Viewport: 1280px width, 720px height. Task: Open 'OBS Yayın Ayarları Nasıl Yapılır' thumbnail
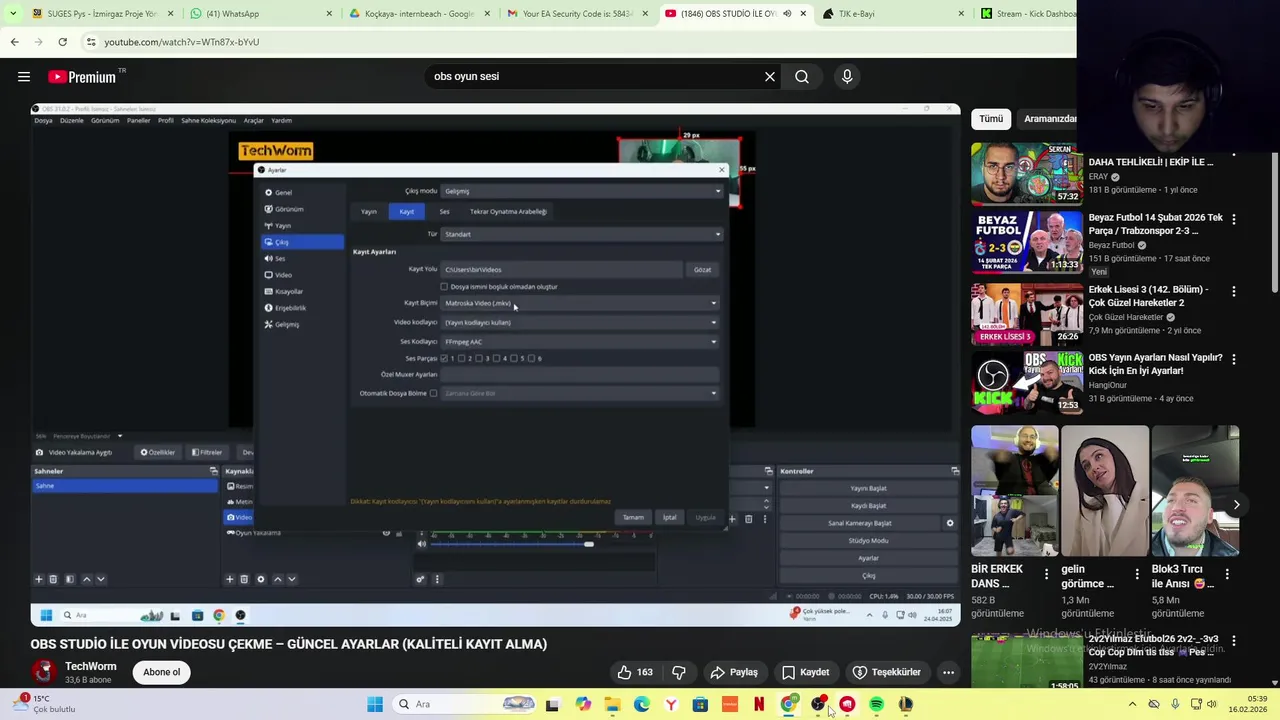tap(1027, 383)
